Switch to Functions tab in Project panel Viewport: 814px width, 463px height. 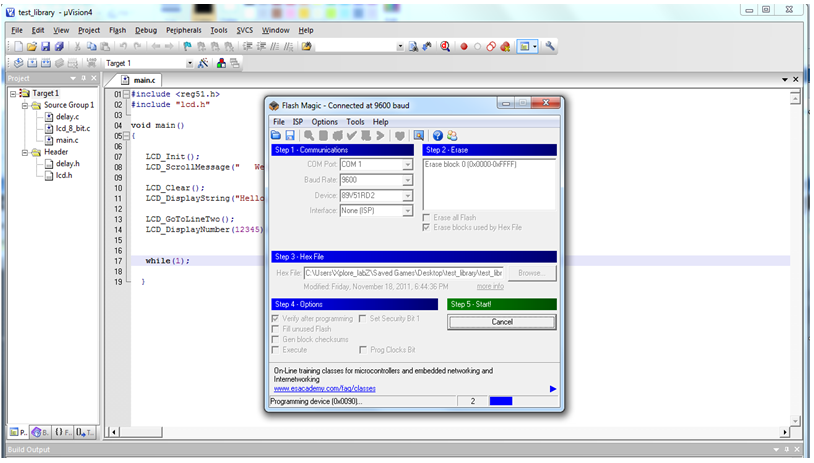63,432
